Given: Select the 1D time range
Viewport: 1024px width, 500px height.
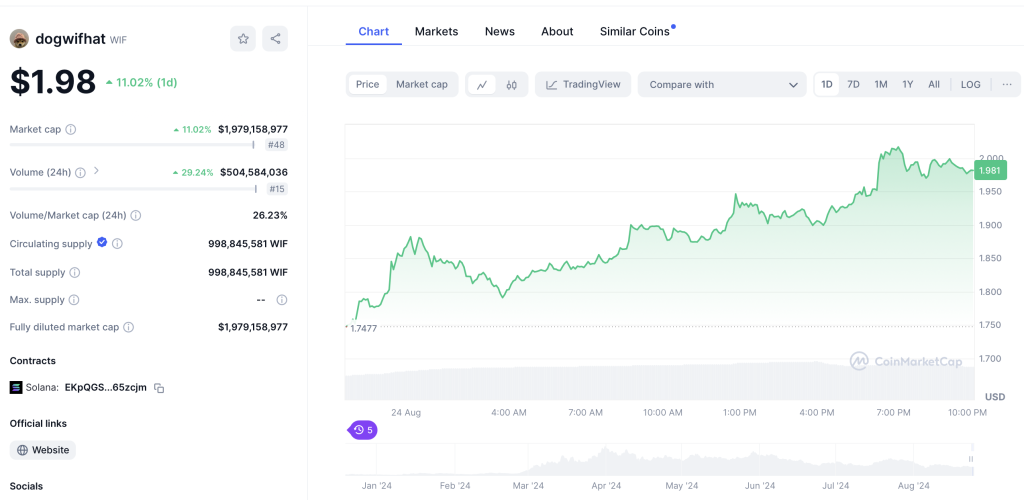Looking at the screenshot, I should click(x=827, y=84).
